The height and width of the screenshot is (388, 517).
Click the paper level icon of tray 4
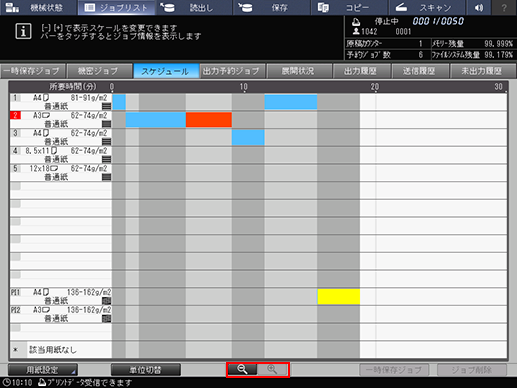(106, 159)
